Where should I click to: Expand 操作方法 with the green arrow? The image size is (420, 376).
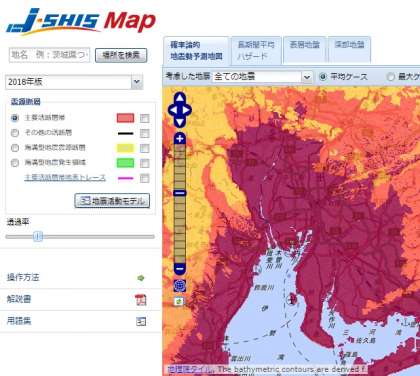click(x=141, y=278)
